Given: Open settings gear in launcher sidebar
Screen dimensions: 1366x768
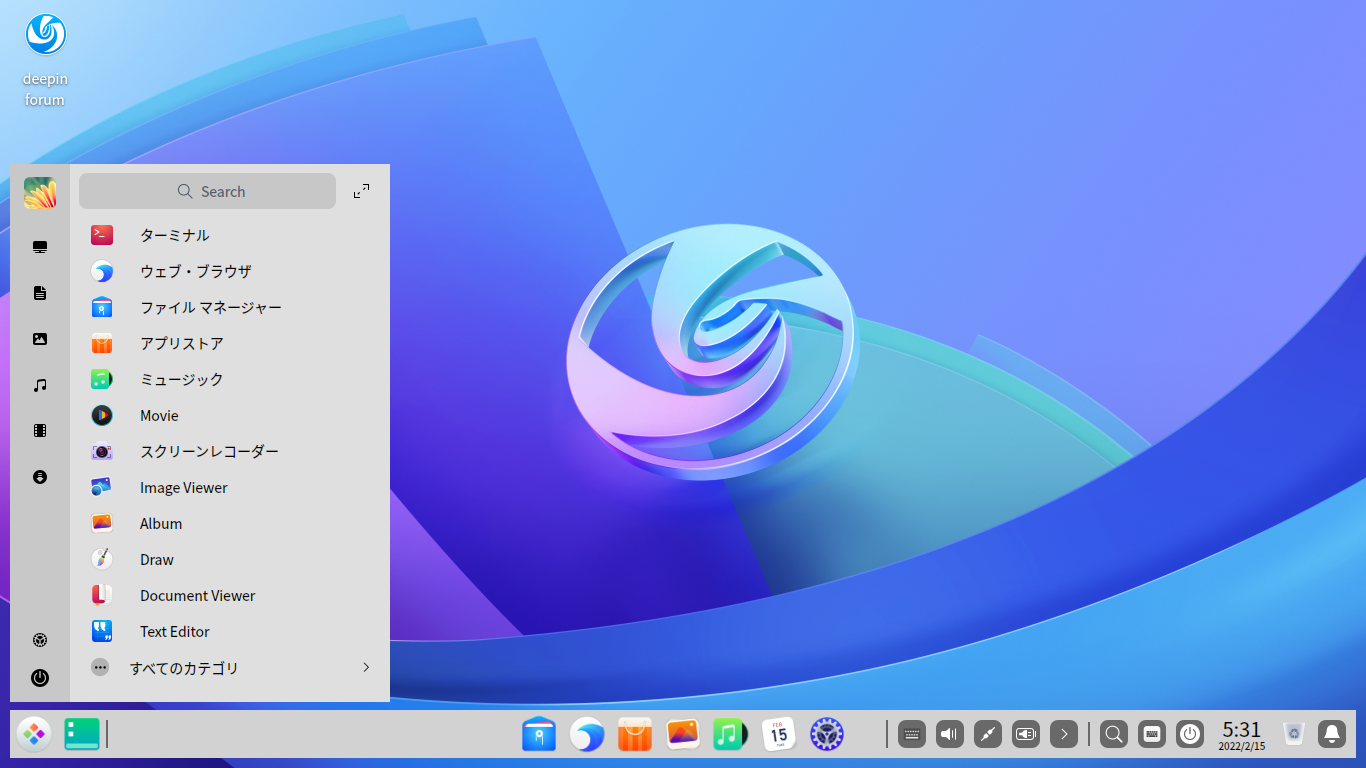Looking at the screenshot, I should (x=40, y=640).
